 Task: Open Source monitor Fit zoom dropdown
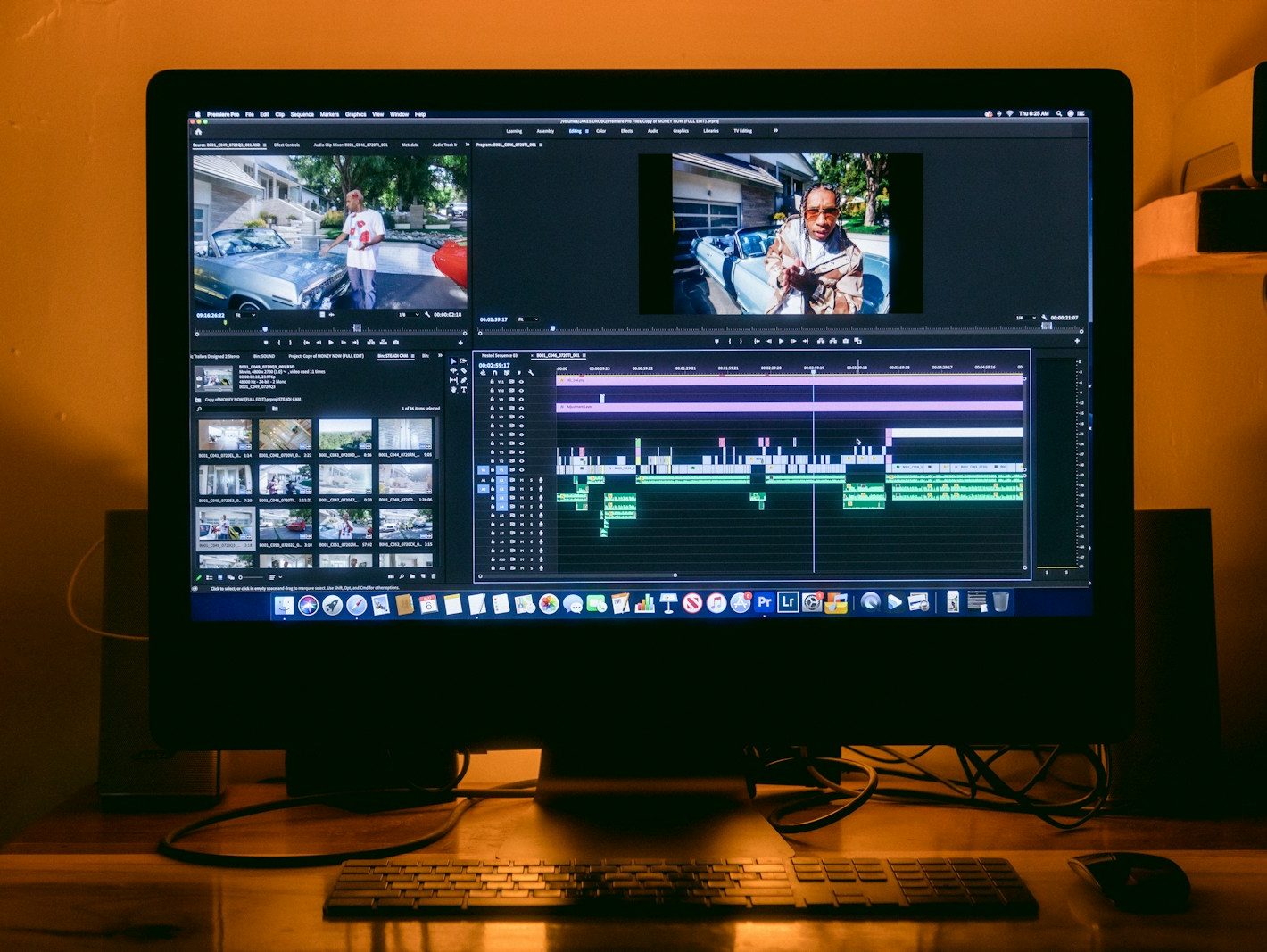click(245, 315)
